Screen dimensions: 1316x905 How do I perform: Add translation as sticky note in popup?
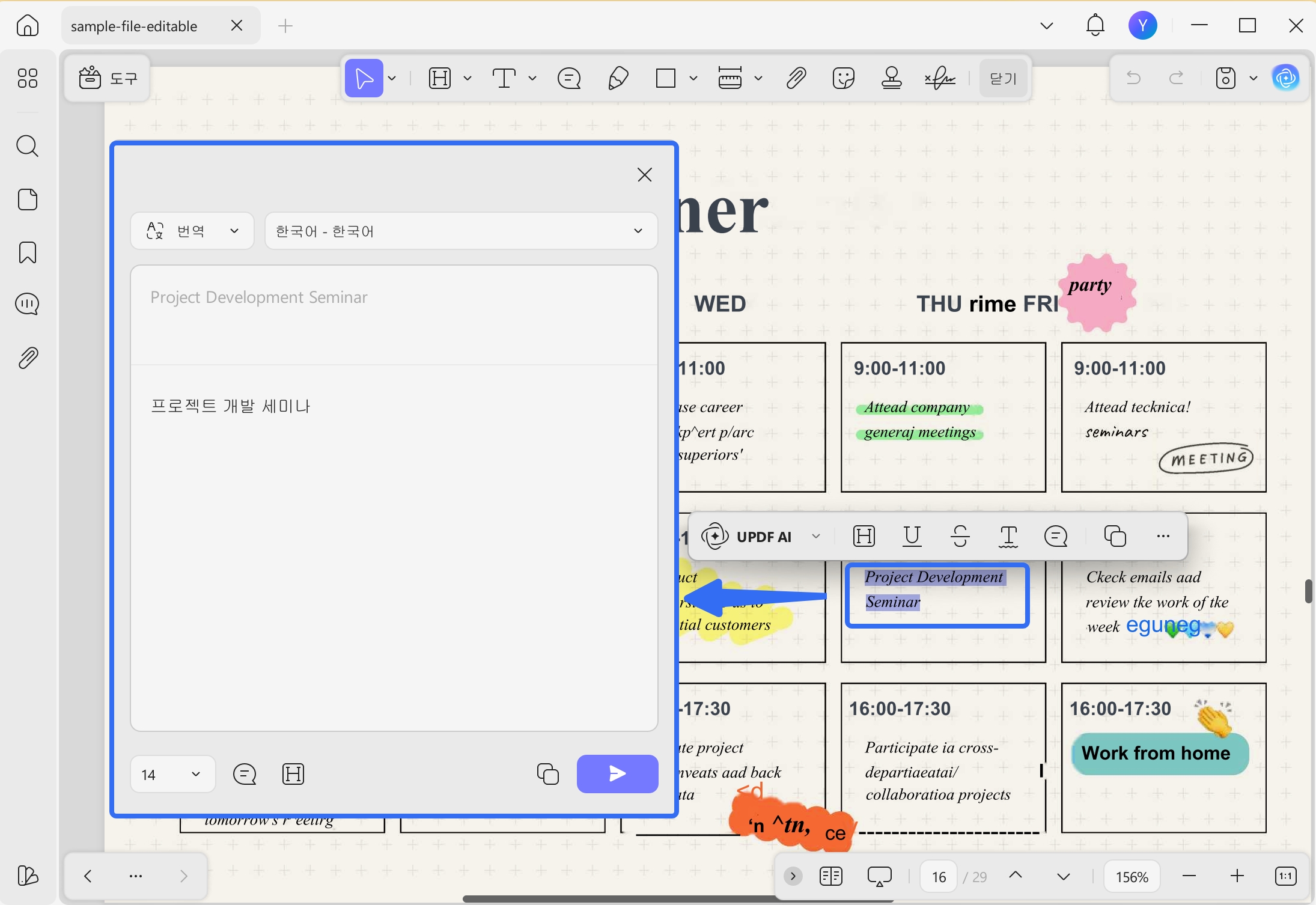245,774
